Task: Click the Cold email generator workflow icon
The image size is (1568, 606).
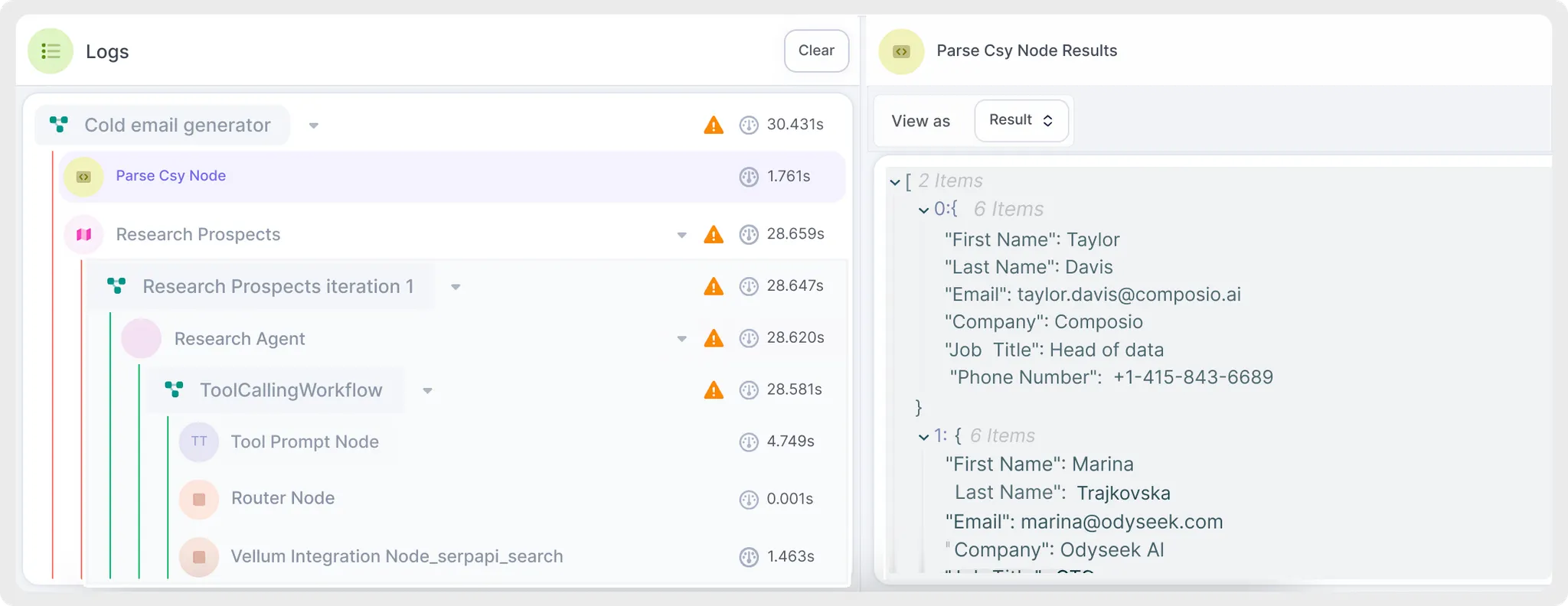Action: click(59, 124)
